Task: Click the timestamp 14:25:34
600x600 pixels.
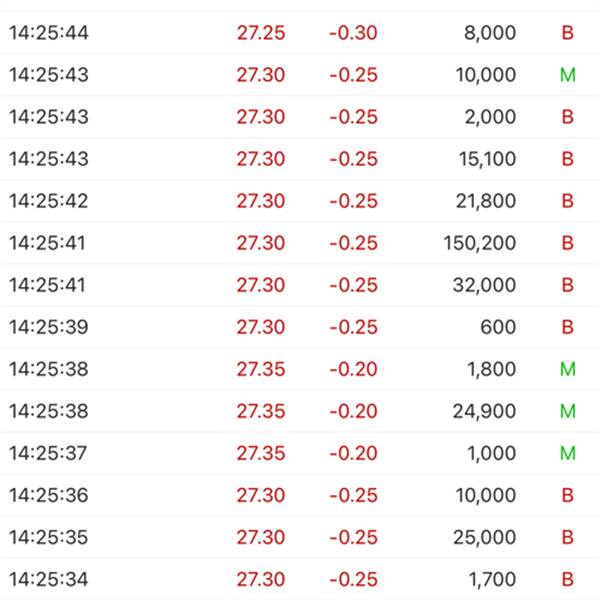Action: coord(49,580)
